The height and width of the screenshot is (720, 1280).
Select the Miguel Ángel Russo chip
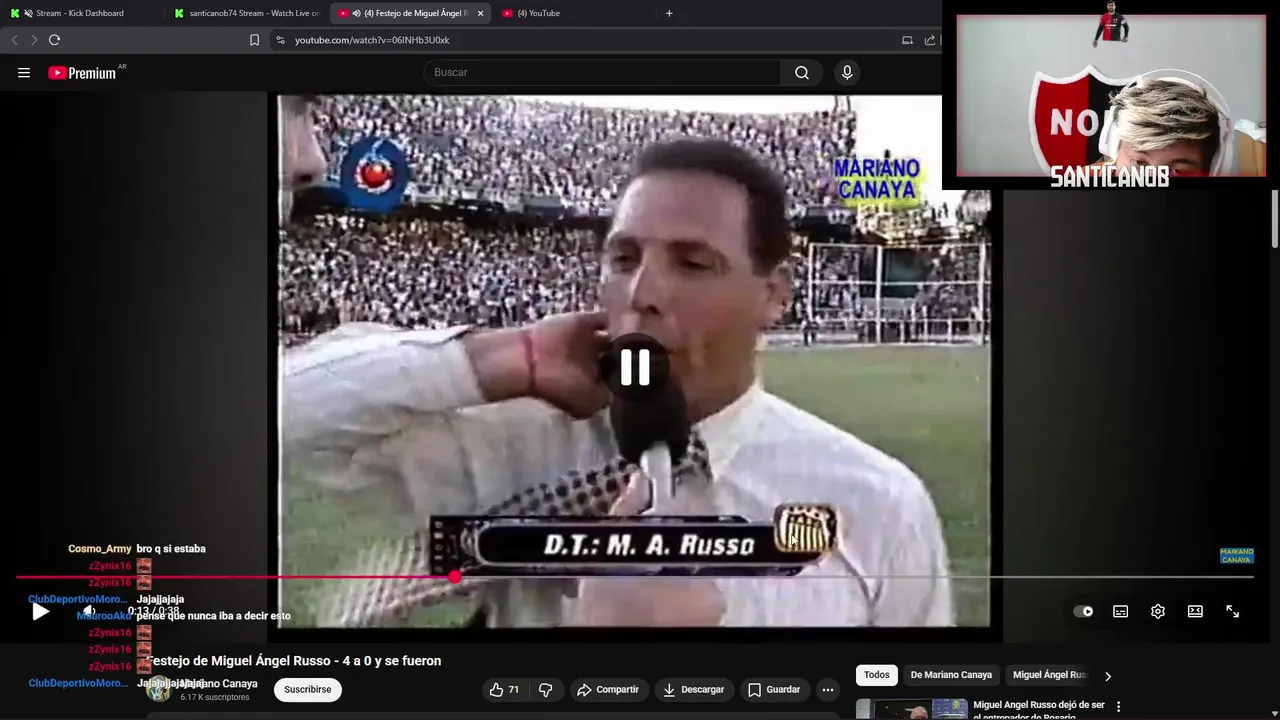click(x=1049, y=675)
